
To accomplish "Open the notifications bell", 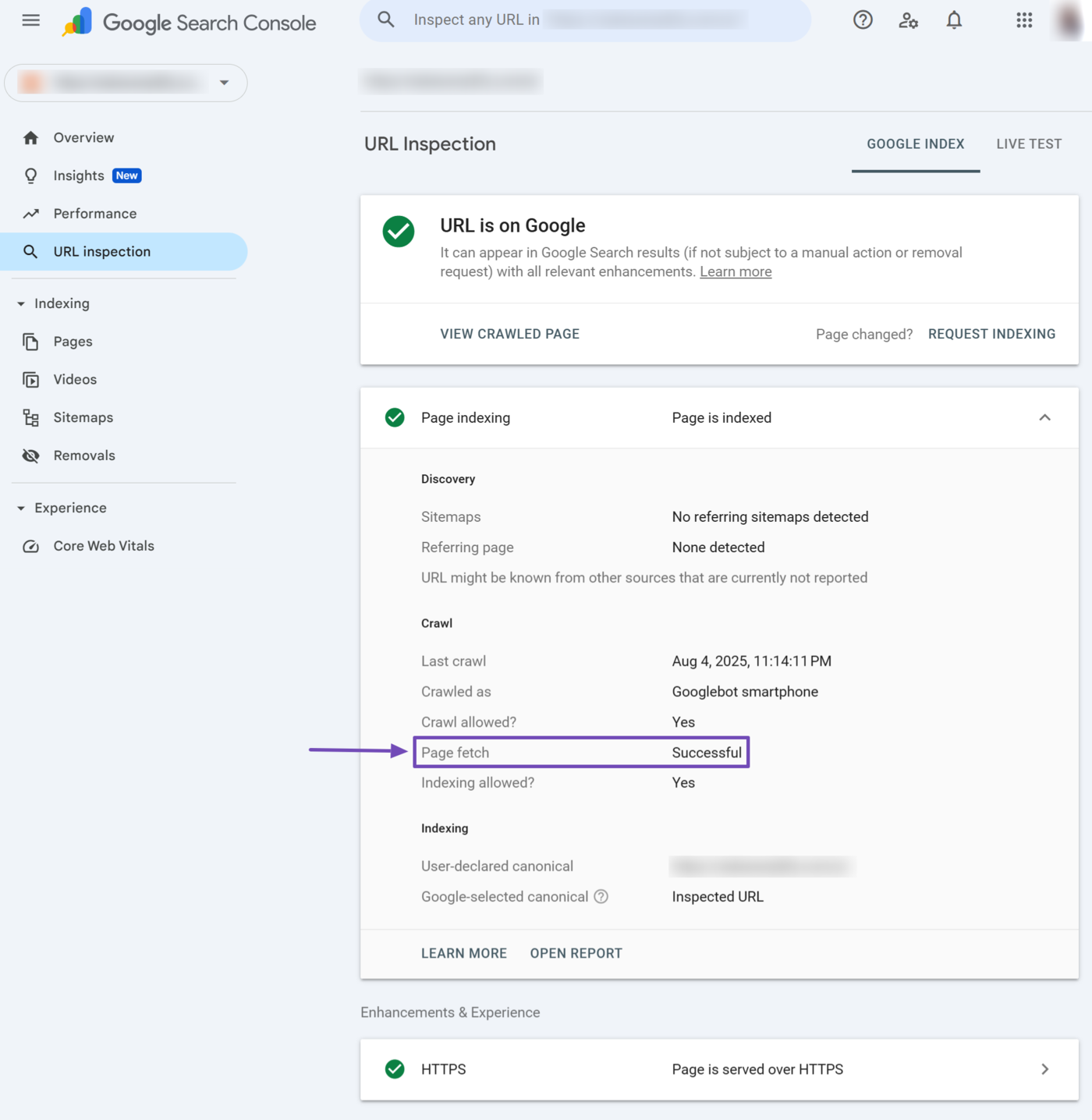I will 954,20.
